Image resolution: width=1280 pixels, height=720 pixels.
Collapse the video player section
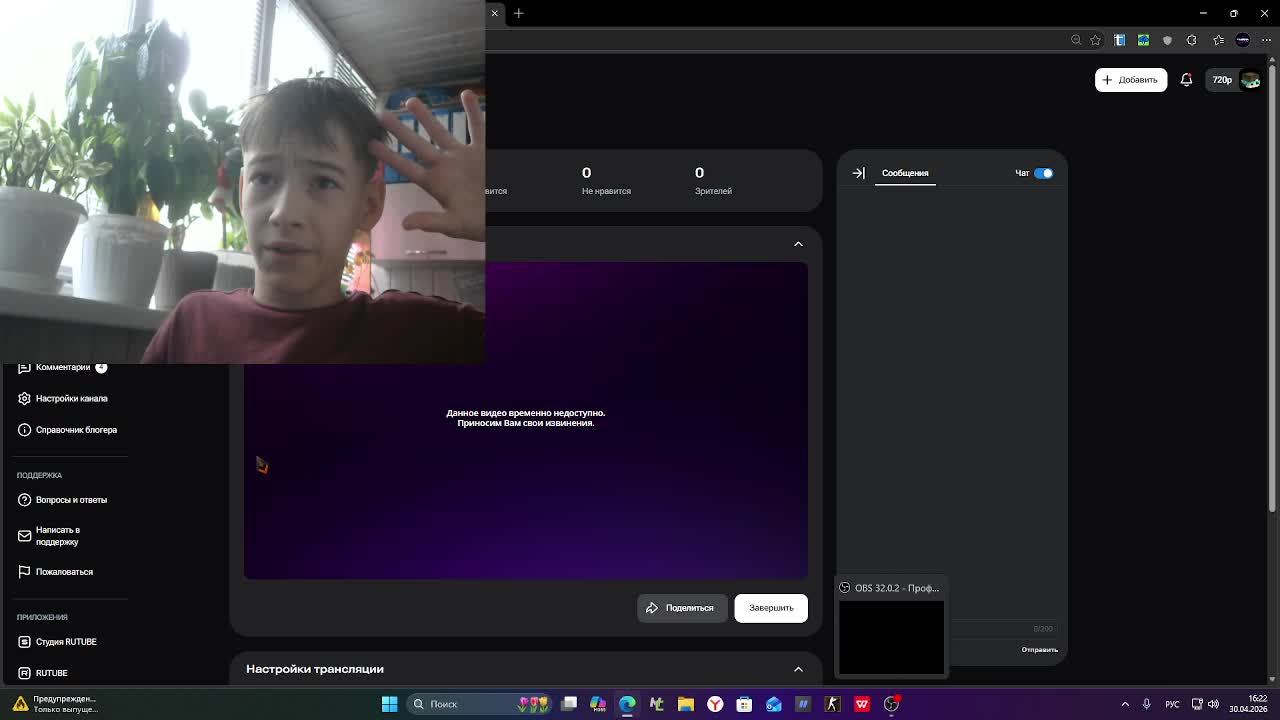click(798, 244)
